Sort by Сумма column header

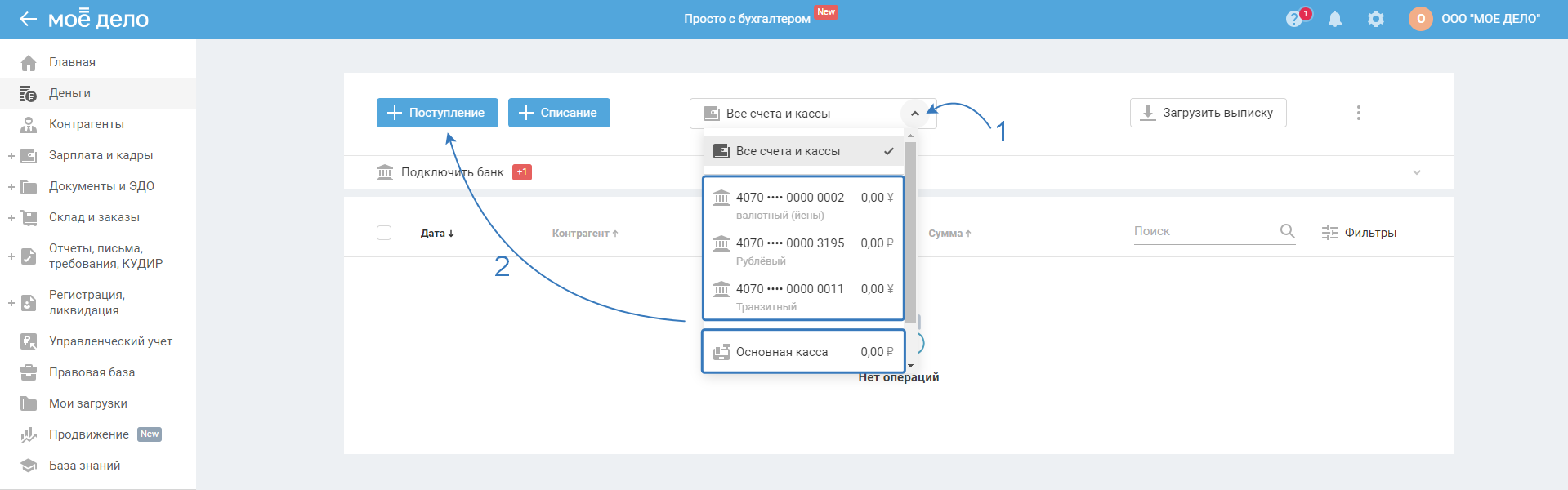949,234
